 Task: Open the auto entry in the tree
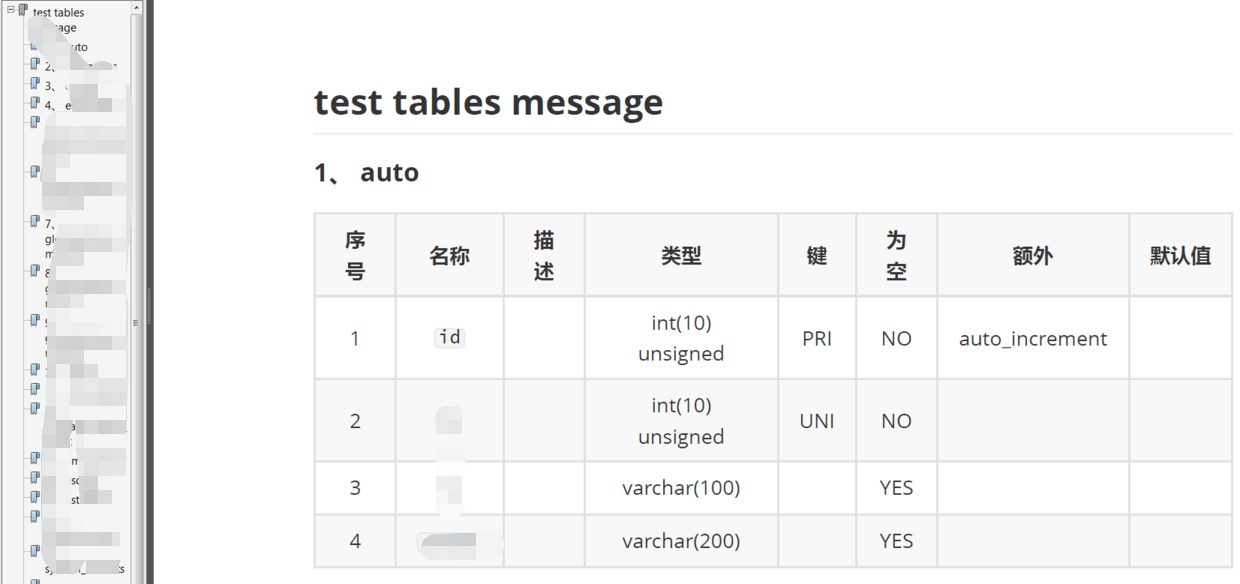[72, 47]
